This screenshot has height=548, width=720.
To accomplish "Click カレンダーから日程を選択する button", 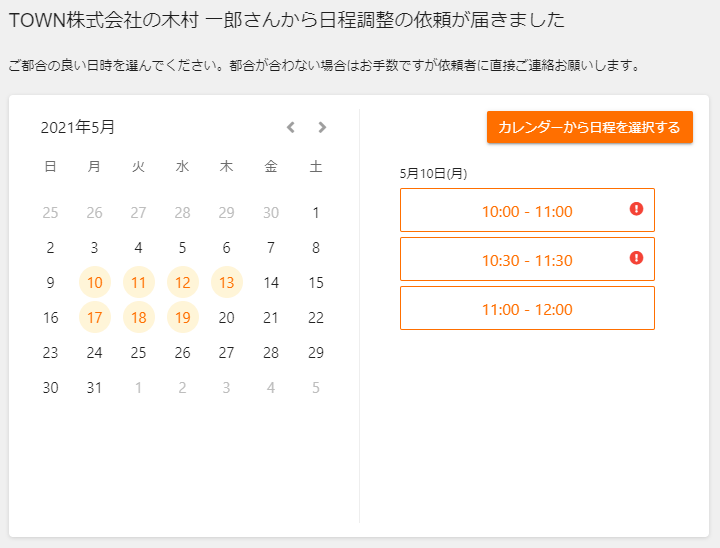I will pos(589,127).
